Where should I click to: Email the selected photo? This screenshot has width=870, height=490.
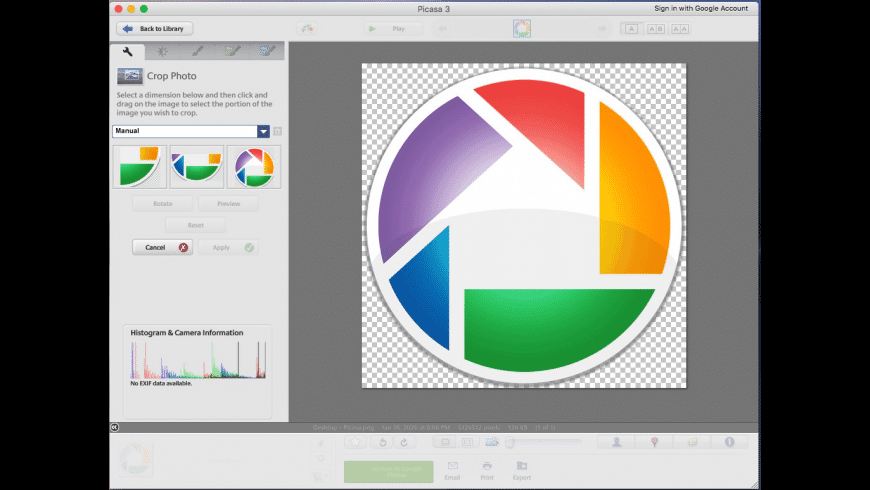coord(452,471)
